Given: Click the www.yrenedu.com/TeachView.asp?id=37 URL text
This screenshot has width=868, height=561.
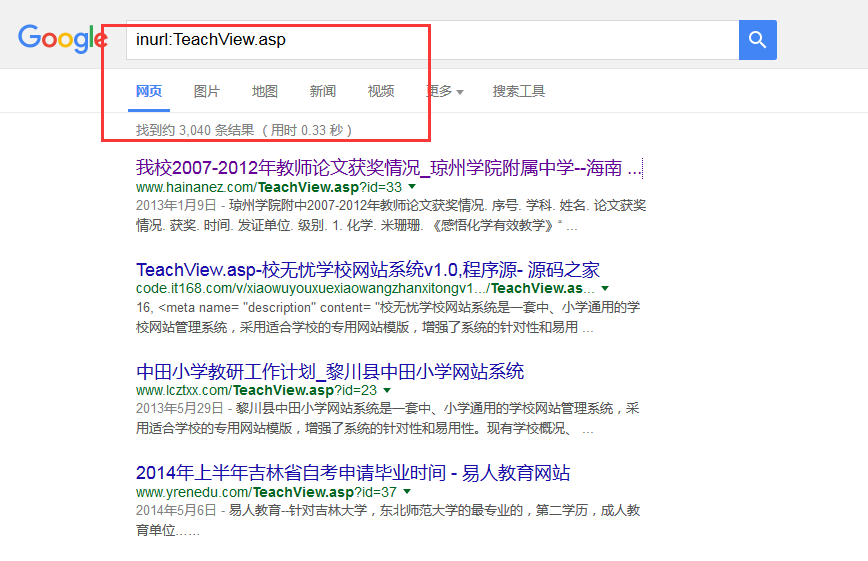Looking at the screenshot, I should coord(266,492).
